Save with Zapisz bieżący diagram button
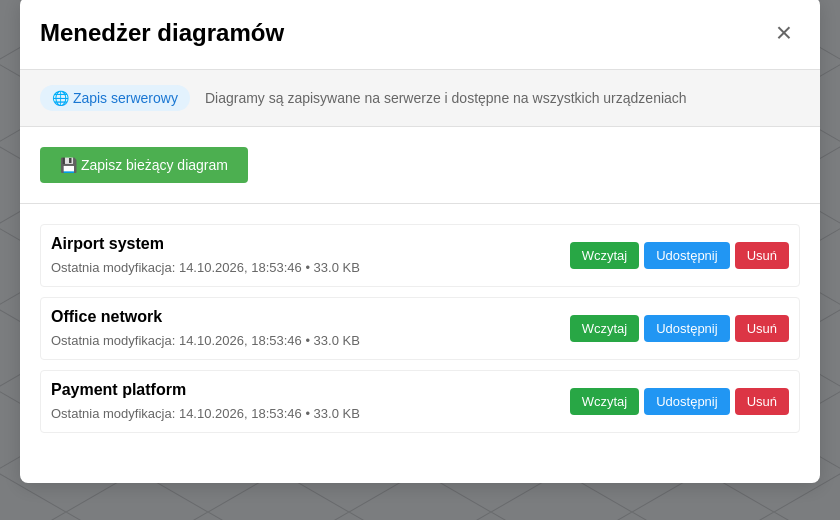840x520 pixels. [144, 165]
